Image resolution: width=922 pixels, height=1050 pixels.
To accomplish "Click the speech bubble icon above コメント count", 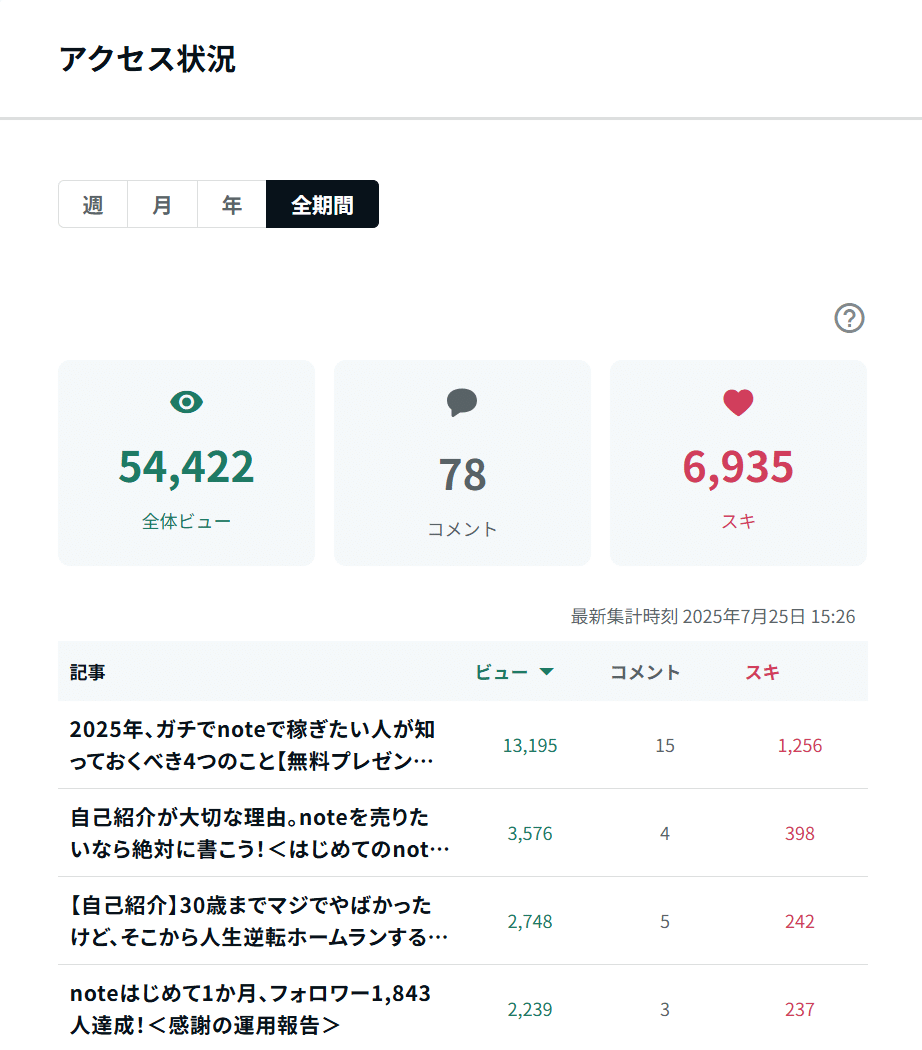I will [x=462, y=402].
